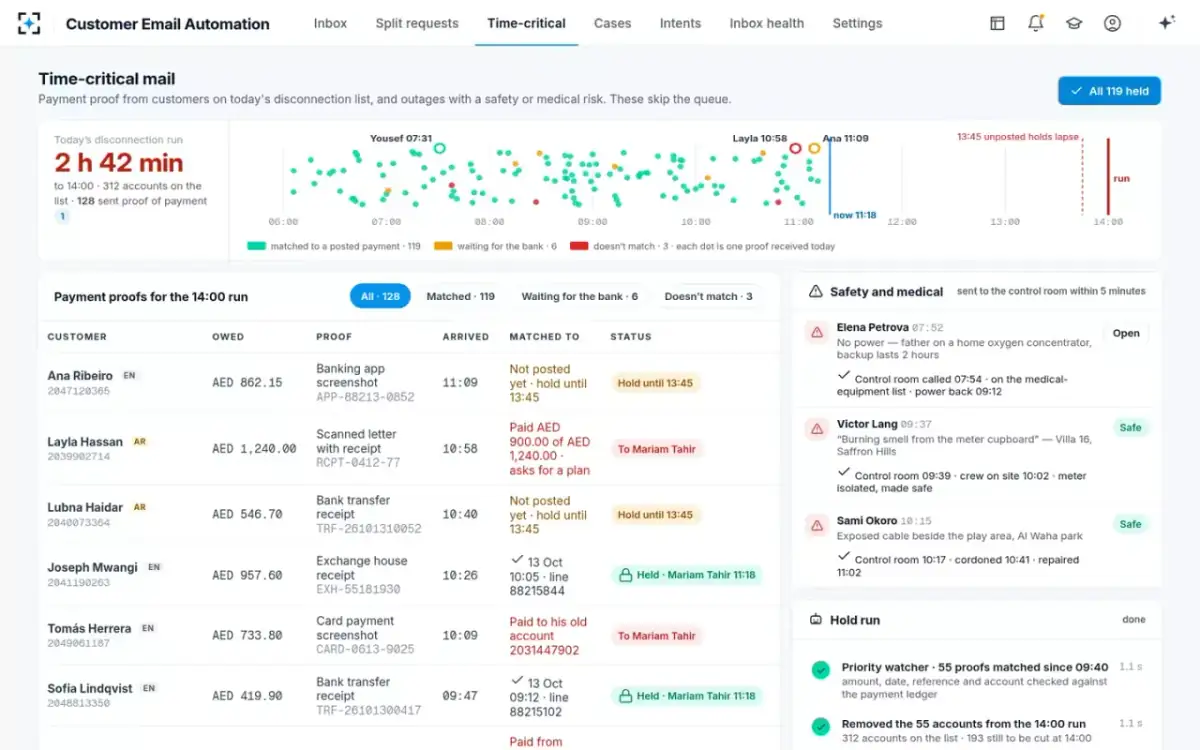Open the Lubna Haidar customer name
This screenshot has height=750, width=1200.
pos(85,508)
